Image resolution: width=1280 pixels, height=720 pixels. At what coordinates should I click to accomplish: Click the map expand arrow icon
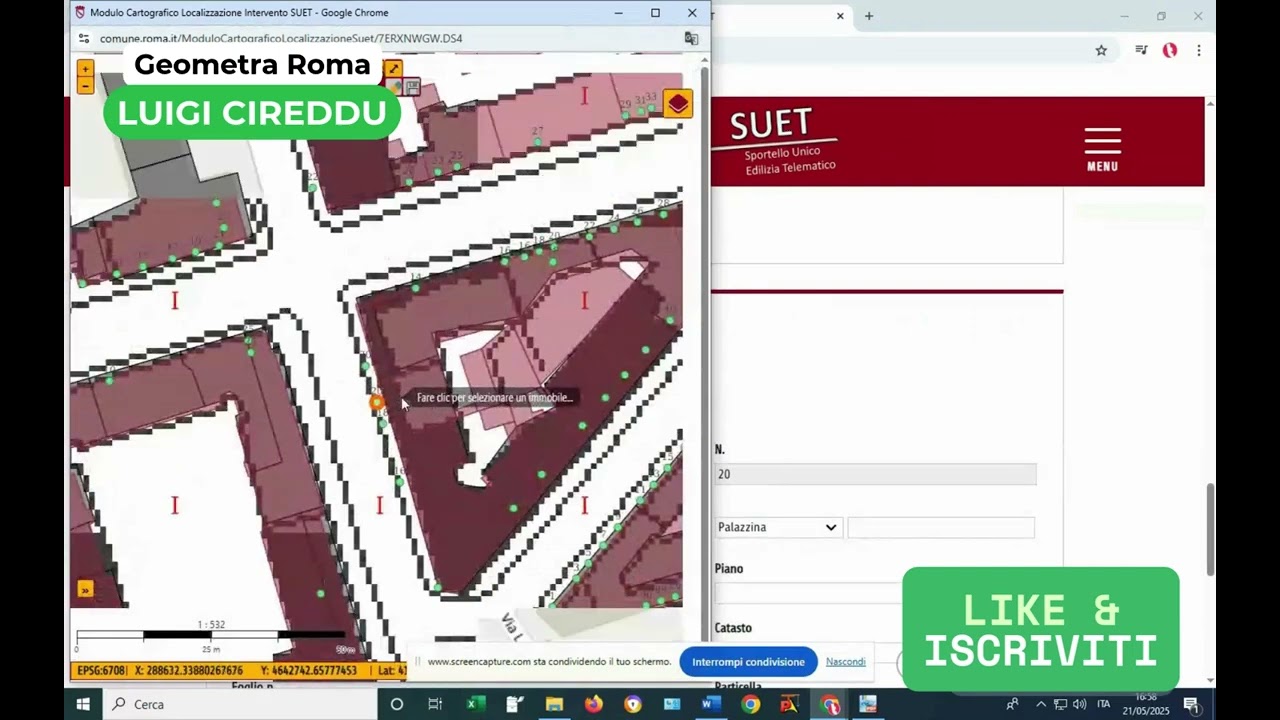tap(393, 69)
